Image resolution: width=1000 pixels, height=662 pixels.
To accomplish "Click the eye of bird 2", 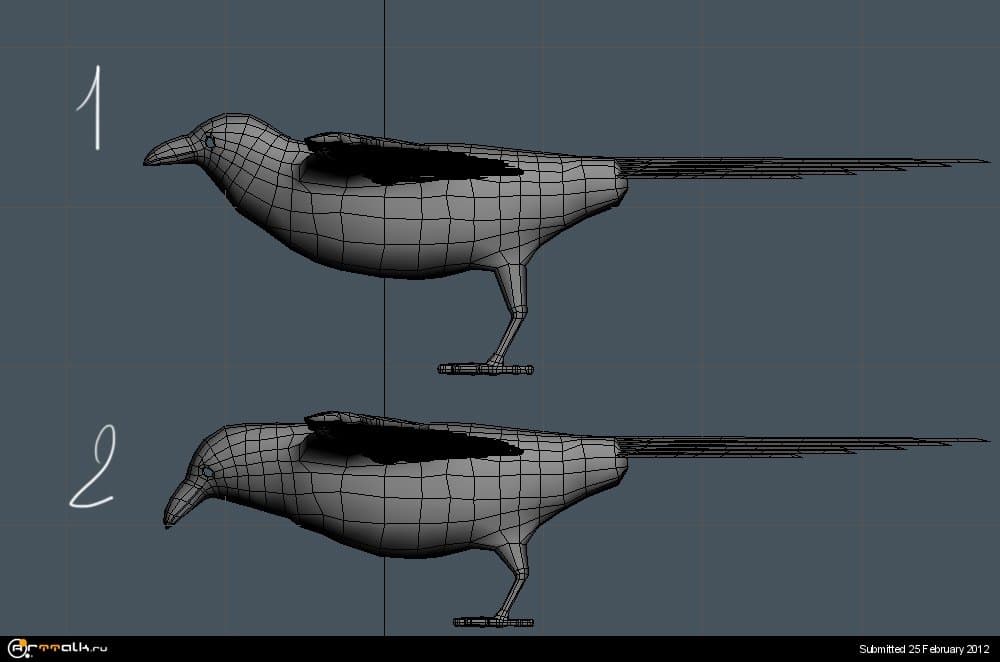I will click(206, 471).
